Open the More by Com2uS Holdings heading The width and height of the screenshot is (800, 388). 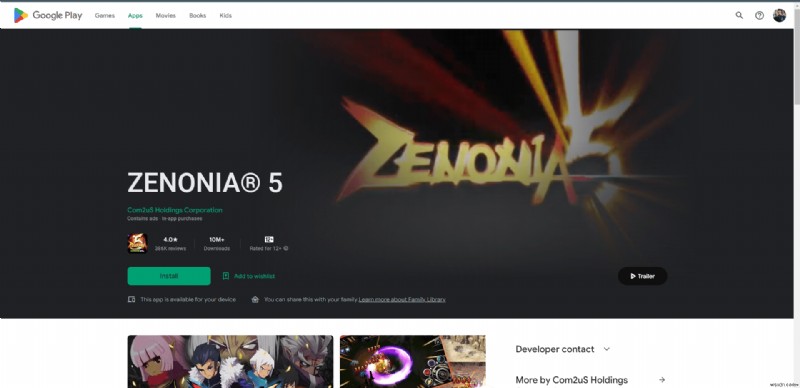click(571, 380)
